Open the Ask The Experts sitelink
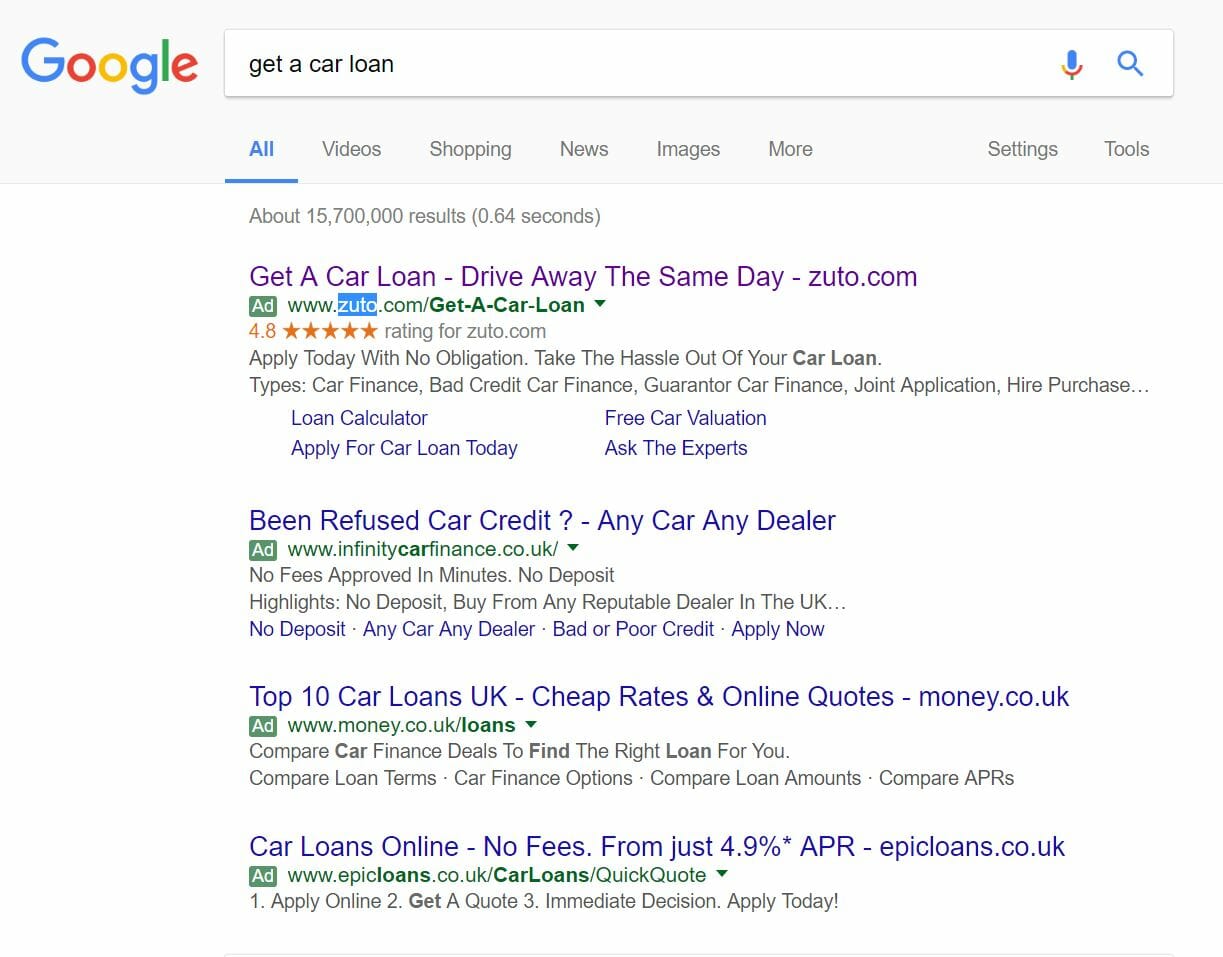Image resolution: width=1223 pixels, height=957 pixels. (x=676, y=448)
